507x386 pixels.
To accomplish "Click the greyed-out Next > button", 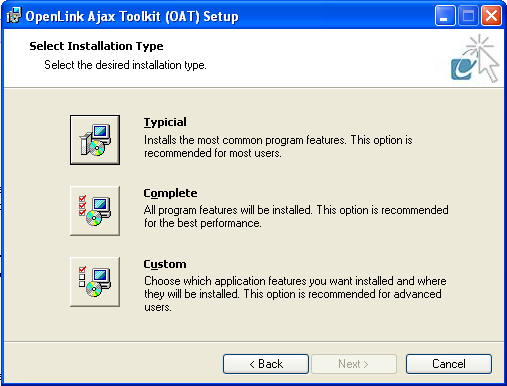I will (354, 364).
